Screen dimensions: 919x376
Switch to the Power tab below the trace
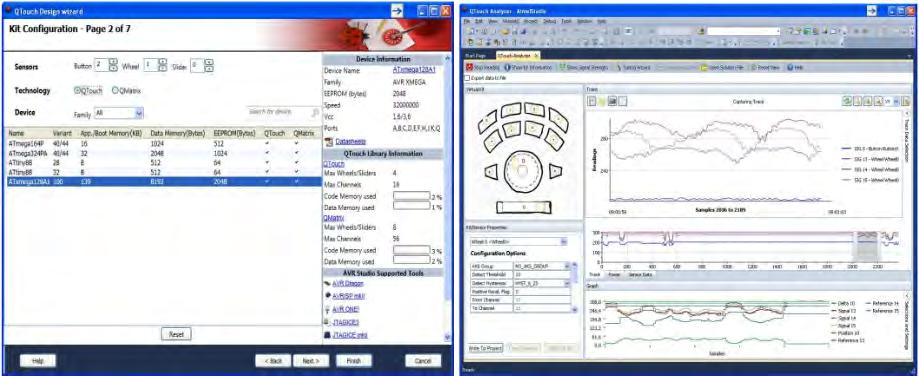[x=614, y=274]
